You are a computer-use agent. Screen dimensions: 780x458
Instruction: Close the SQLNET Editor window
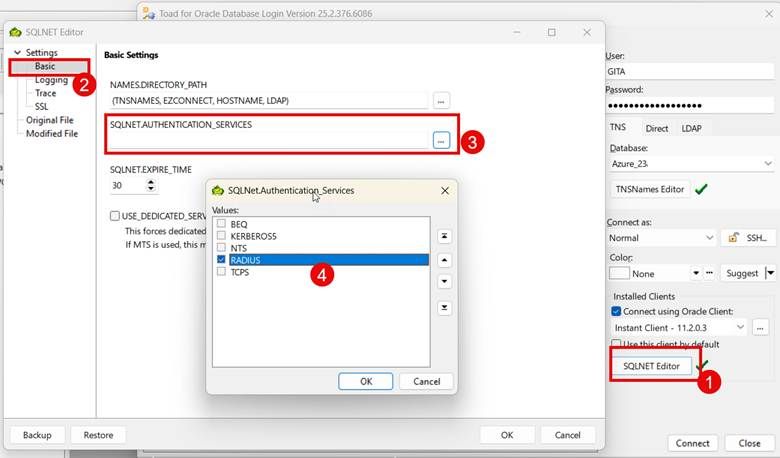click(x=587, y=32)
